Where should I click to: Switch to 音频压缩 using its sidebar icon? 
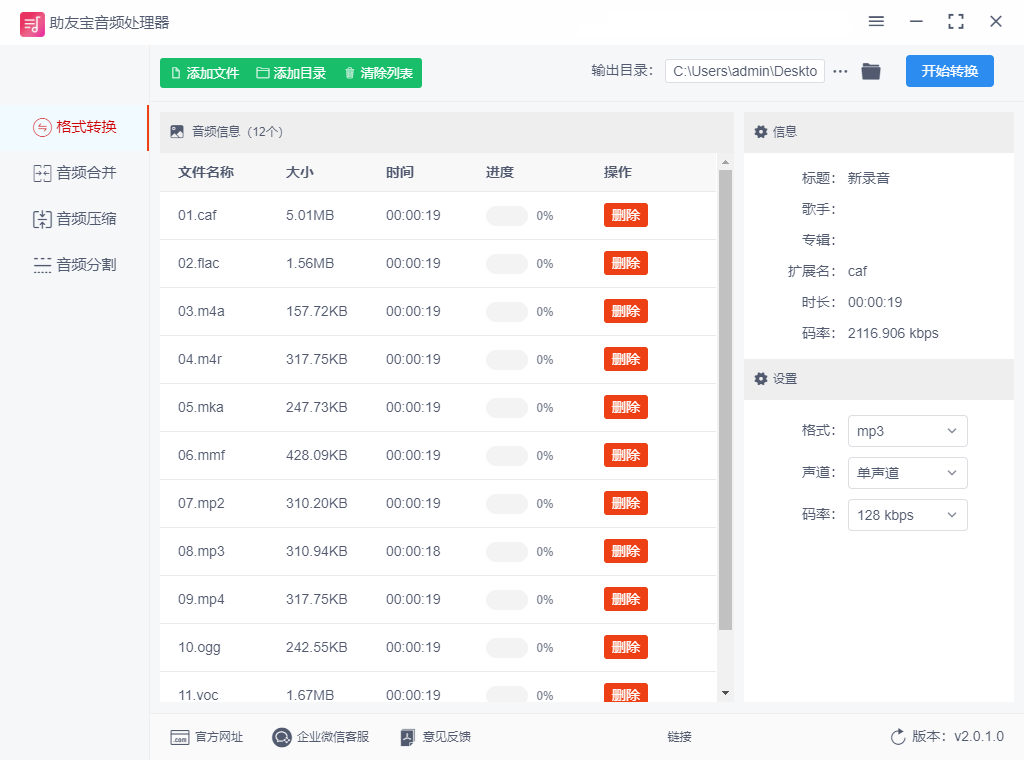[x=40, y=218]
